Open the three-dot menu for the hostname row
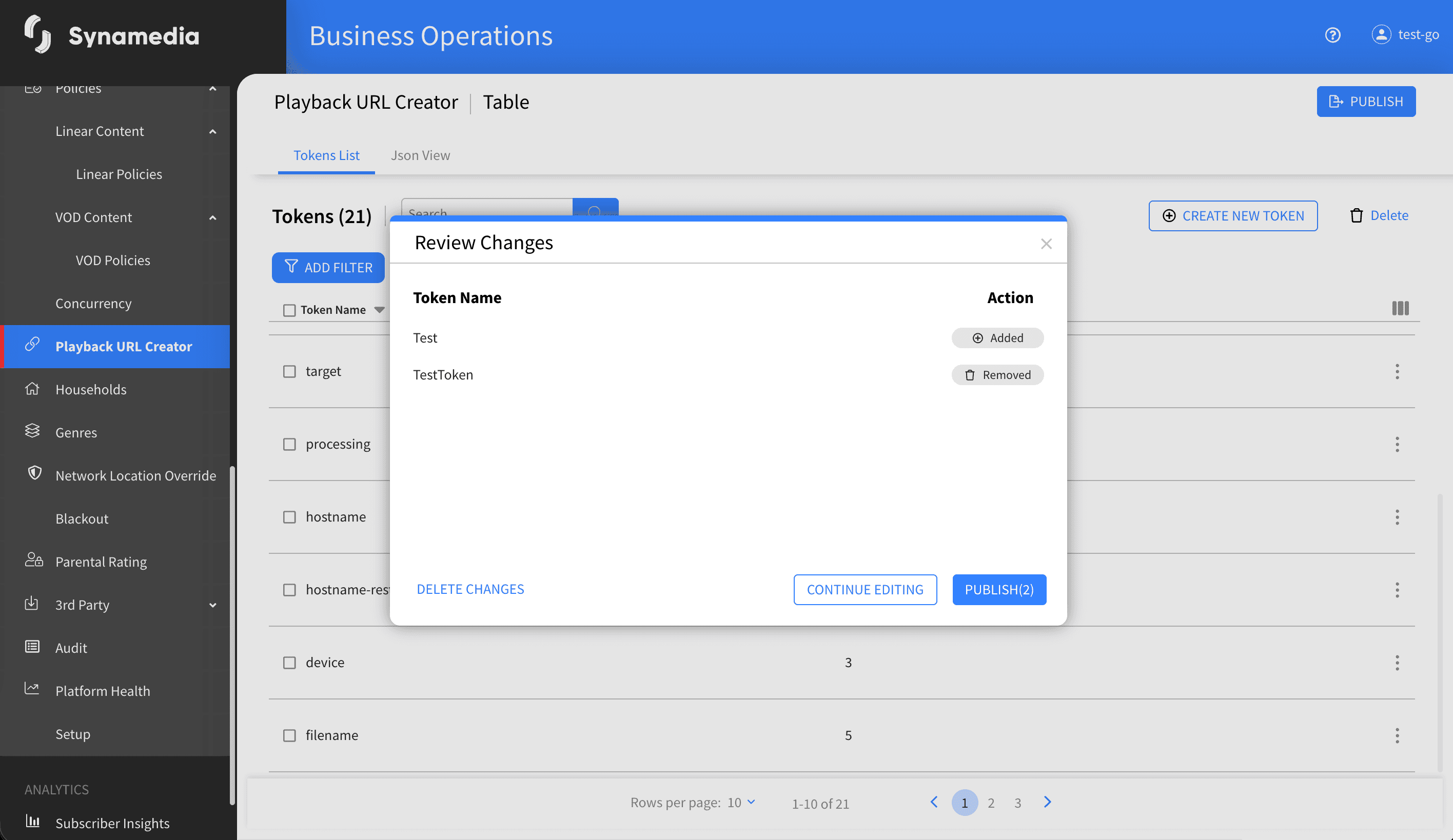1453x840 pixels. click(1397, 517)
